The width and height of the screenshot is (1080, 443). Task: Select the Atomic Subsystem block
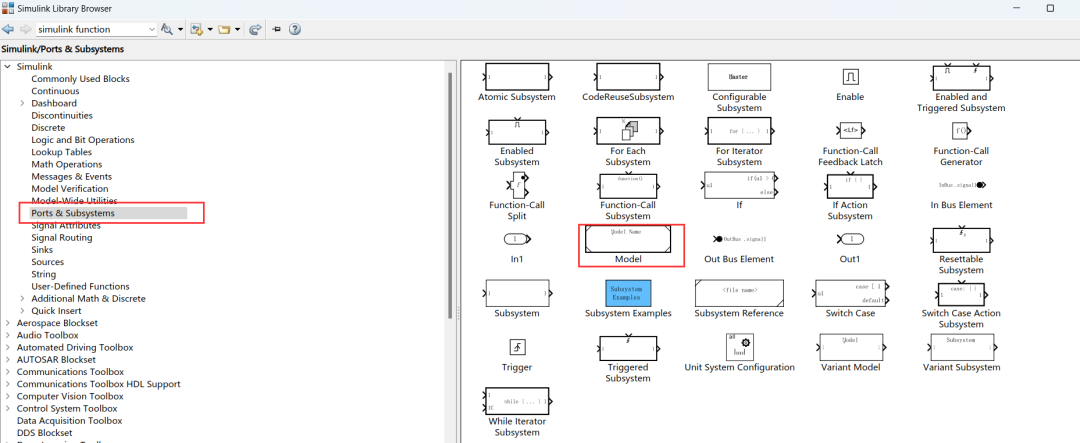point(517,77)
